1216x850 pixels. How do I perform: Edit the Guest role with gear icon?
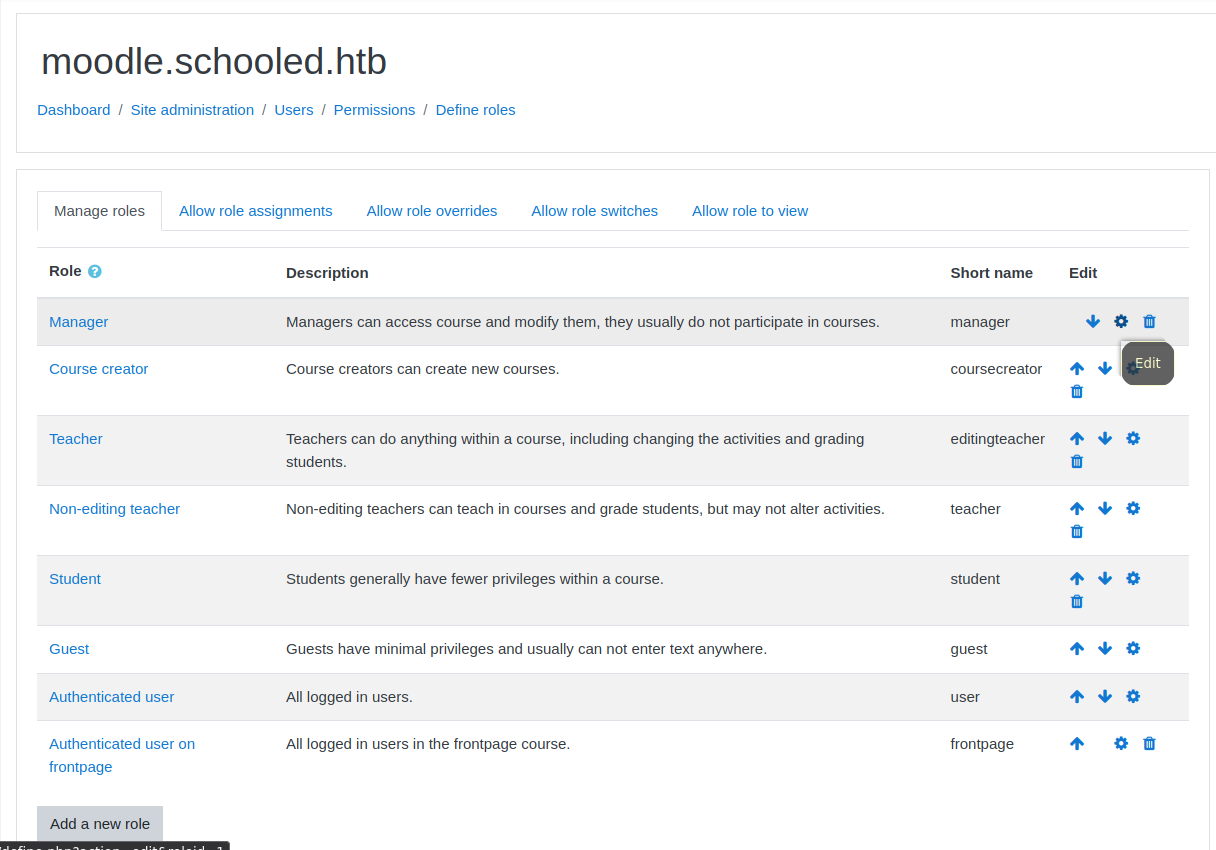[x=1133, y=649]
